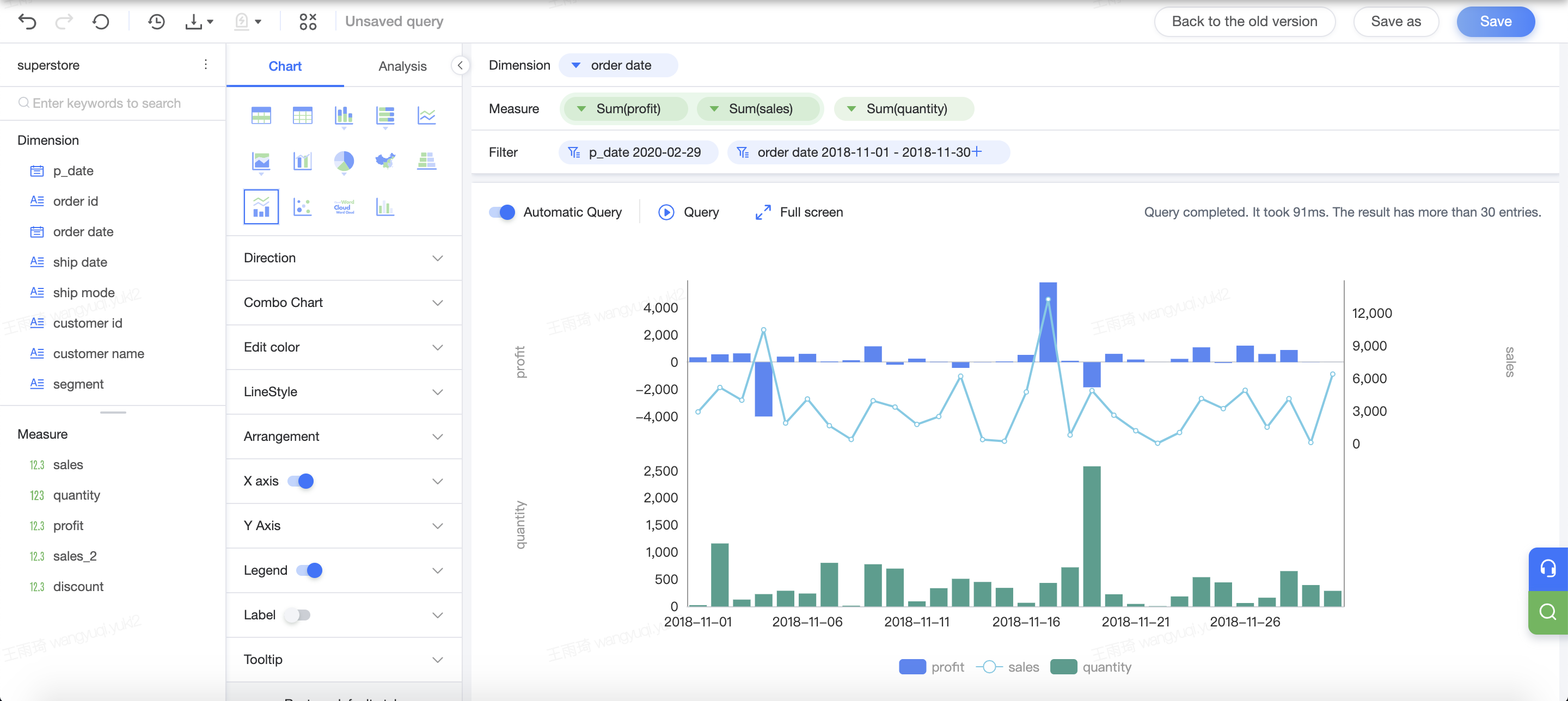Edit the p_date 2020-02-29 filter
The width and height of the screenshot is (1568, 701).
(x=638, y=152)
